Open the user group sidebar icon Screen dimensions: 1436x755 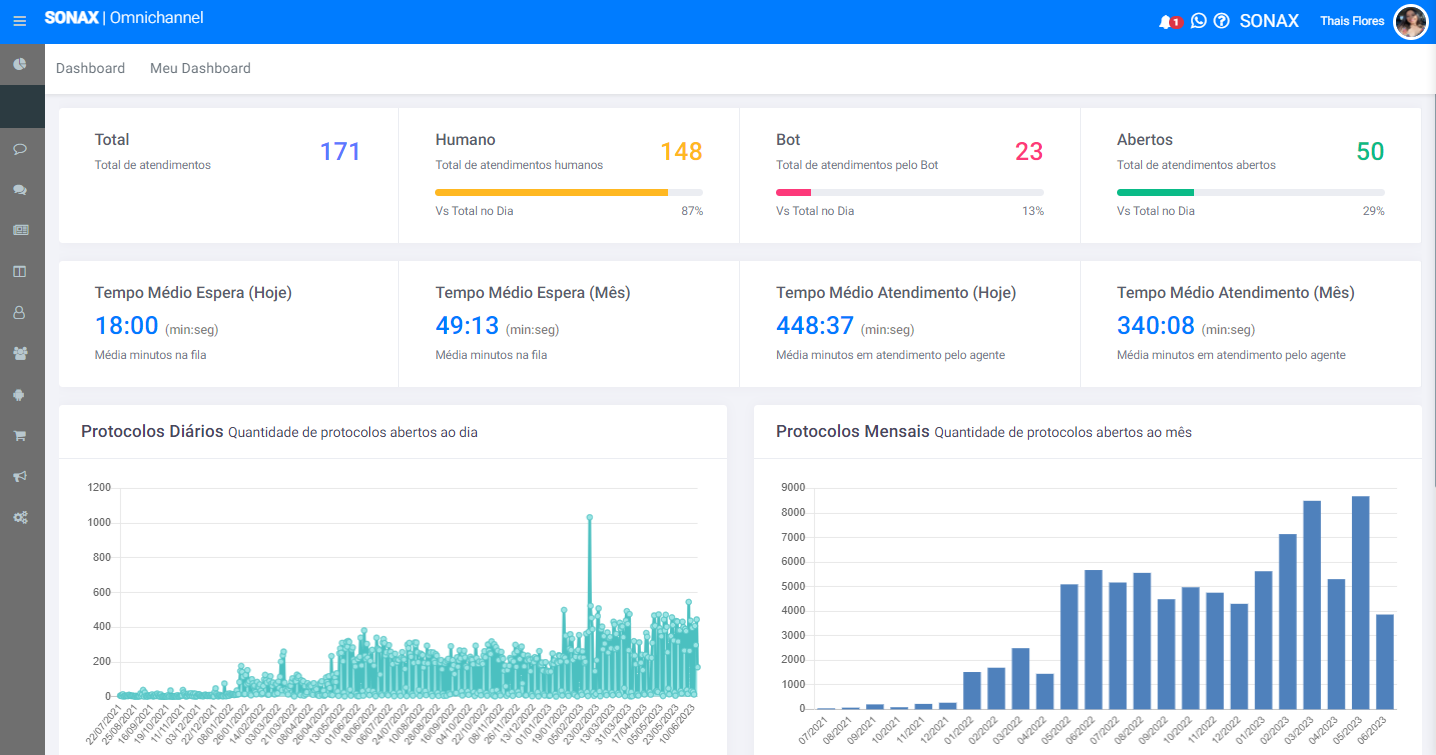tap(20, 353)
